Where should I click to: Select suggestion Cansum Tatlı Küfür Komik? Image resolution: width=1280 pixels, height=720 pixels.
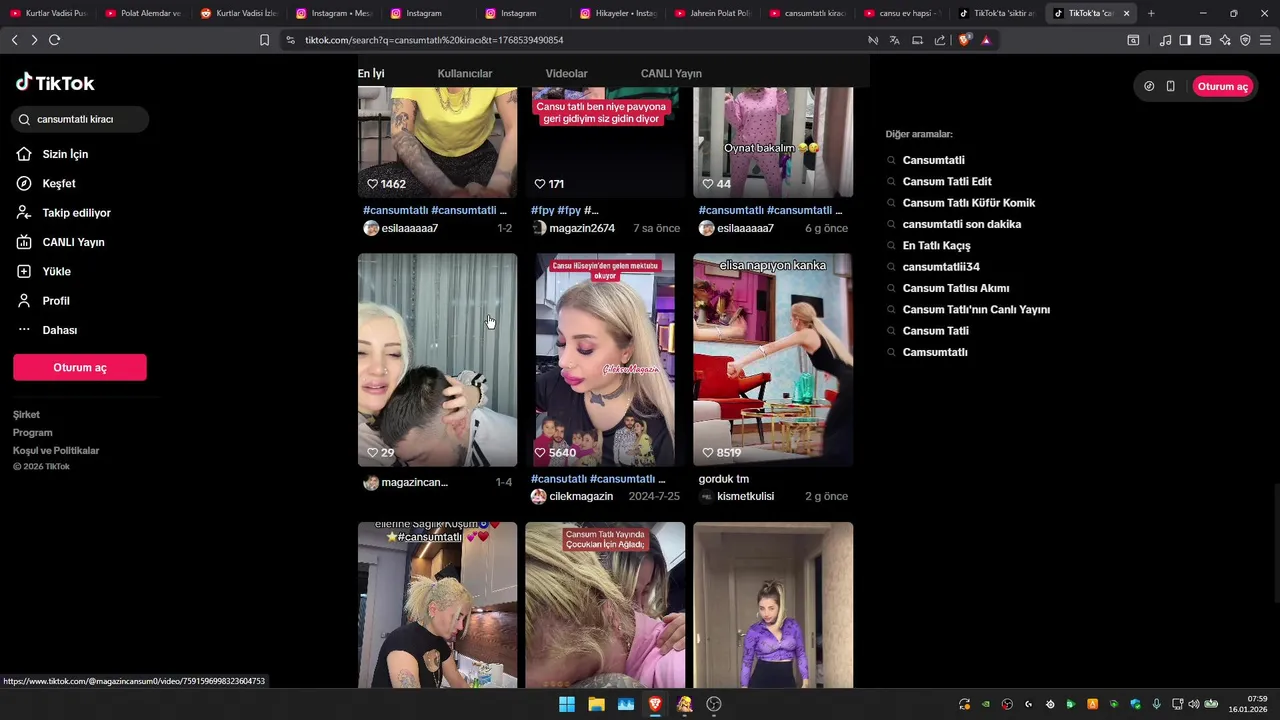(x=969, y=203)
